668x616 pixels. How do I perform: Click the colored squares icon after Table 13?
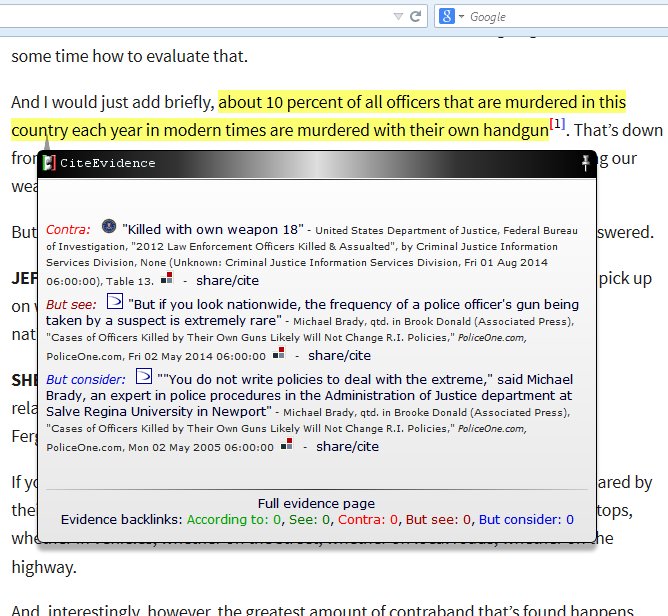tap(167, 278)
